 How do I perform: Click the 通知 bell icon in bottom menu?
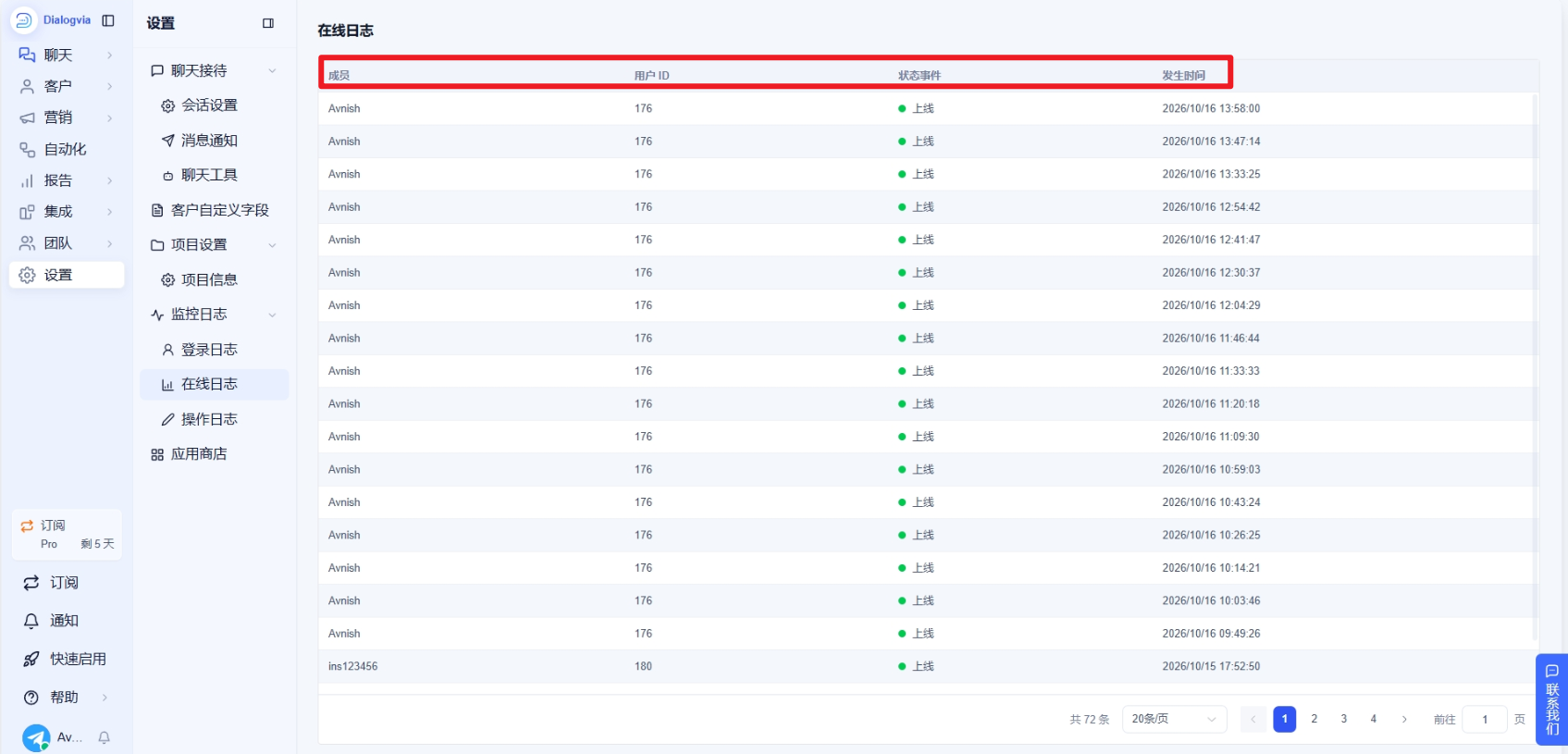(31, 621)
